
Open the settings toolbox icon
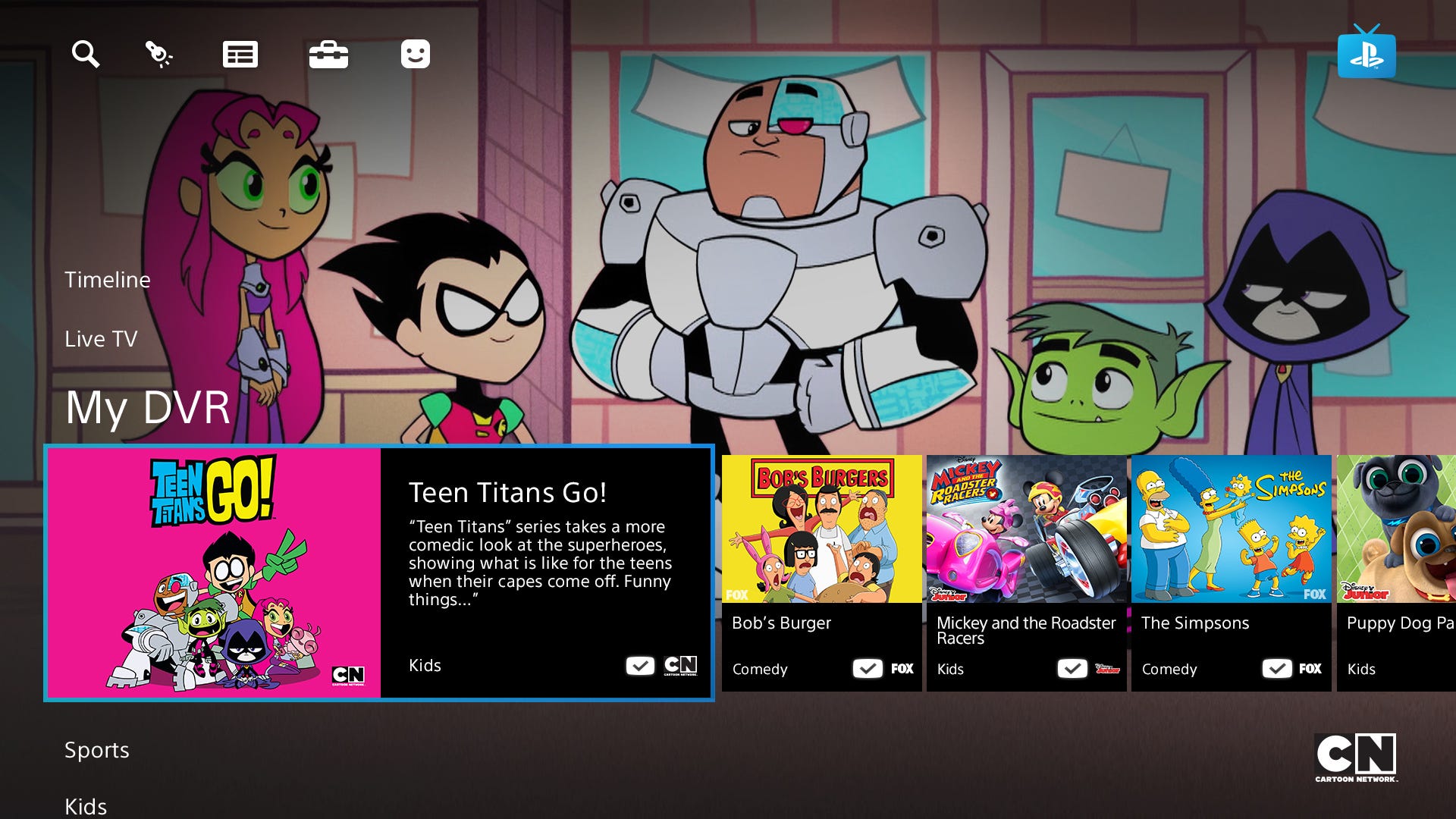pos(328,55)
